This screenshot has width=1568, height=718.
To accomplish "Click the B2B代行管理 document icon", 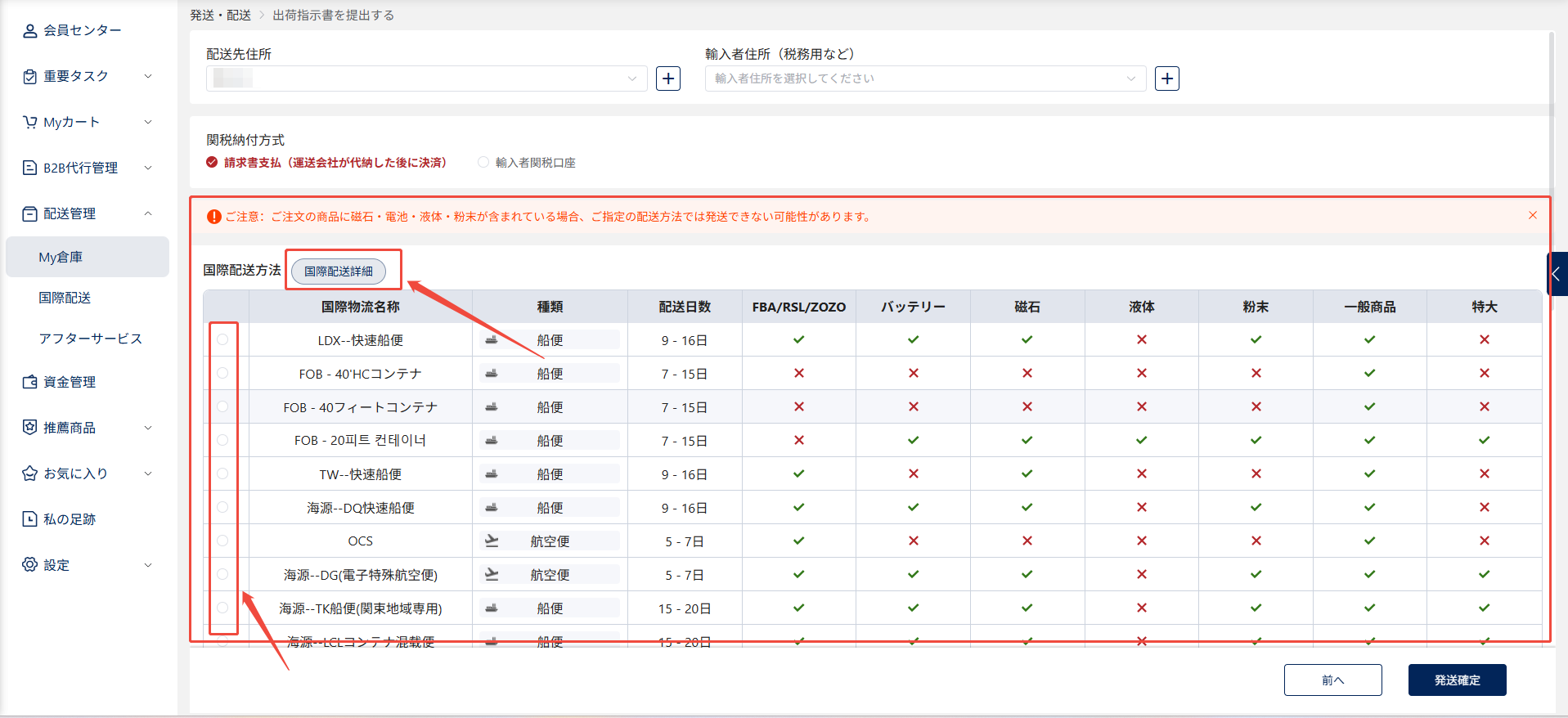I will 30,168.
